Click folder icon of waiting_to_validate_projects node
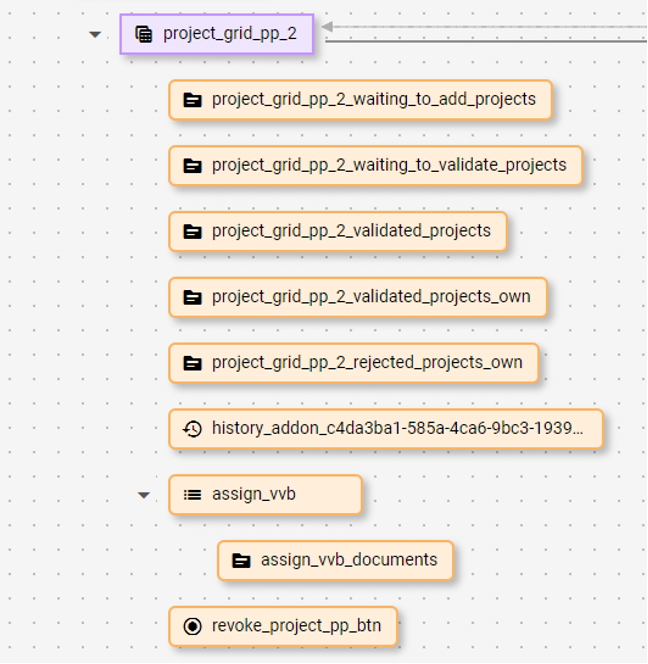This screenshot has width=648, height=664. click(193, 166)
